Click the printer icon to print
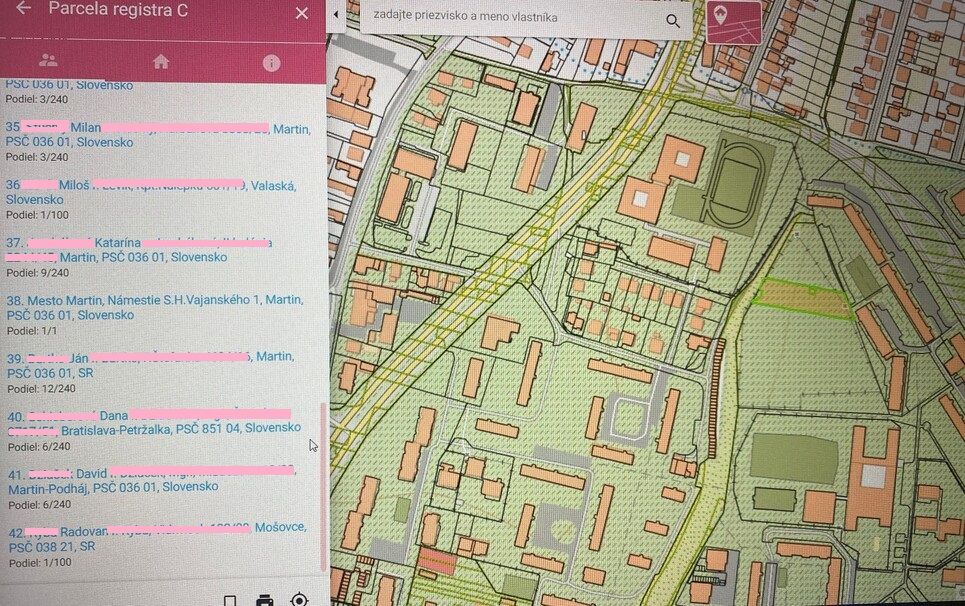The image size is (965, 606). [264, 600]
